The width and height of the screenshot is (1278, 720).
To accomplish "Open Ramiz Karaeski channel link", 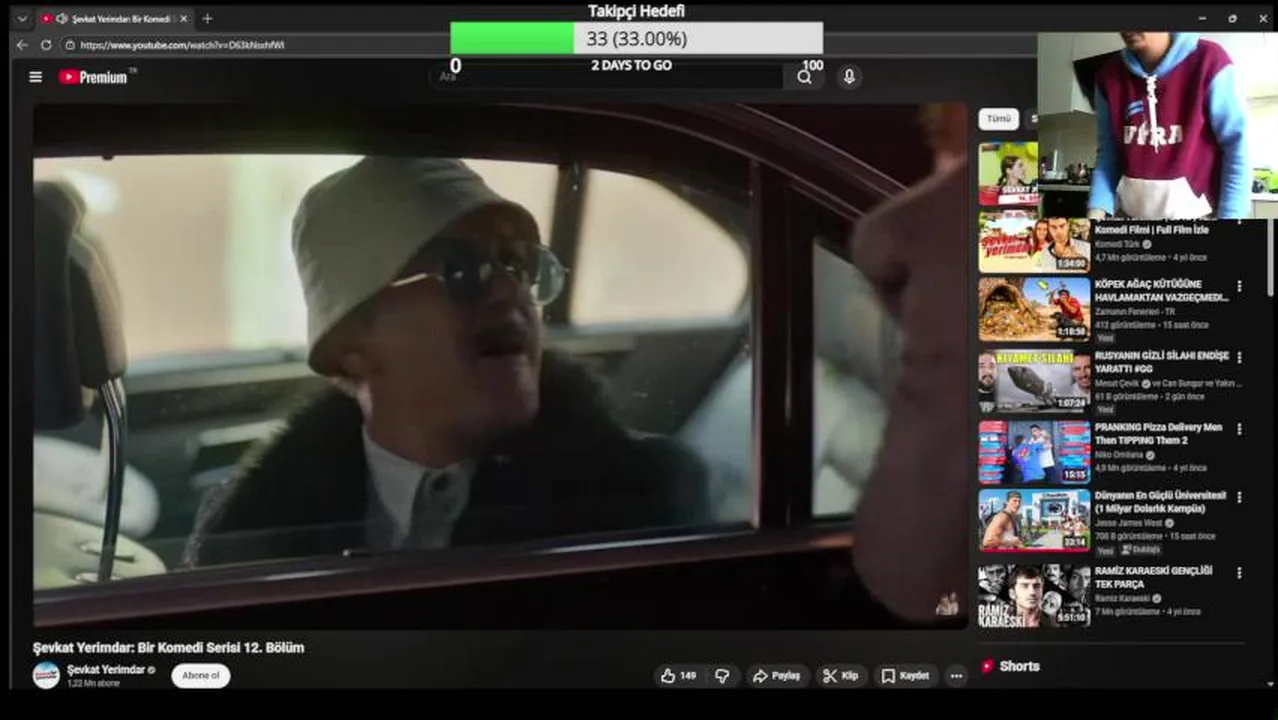I will [x=1122, y=598].
